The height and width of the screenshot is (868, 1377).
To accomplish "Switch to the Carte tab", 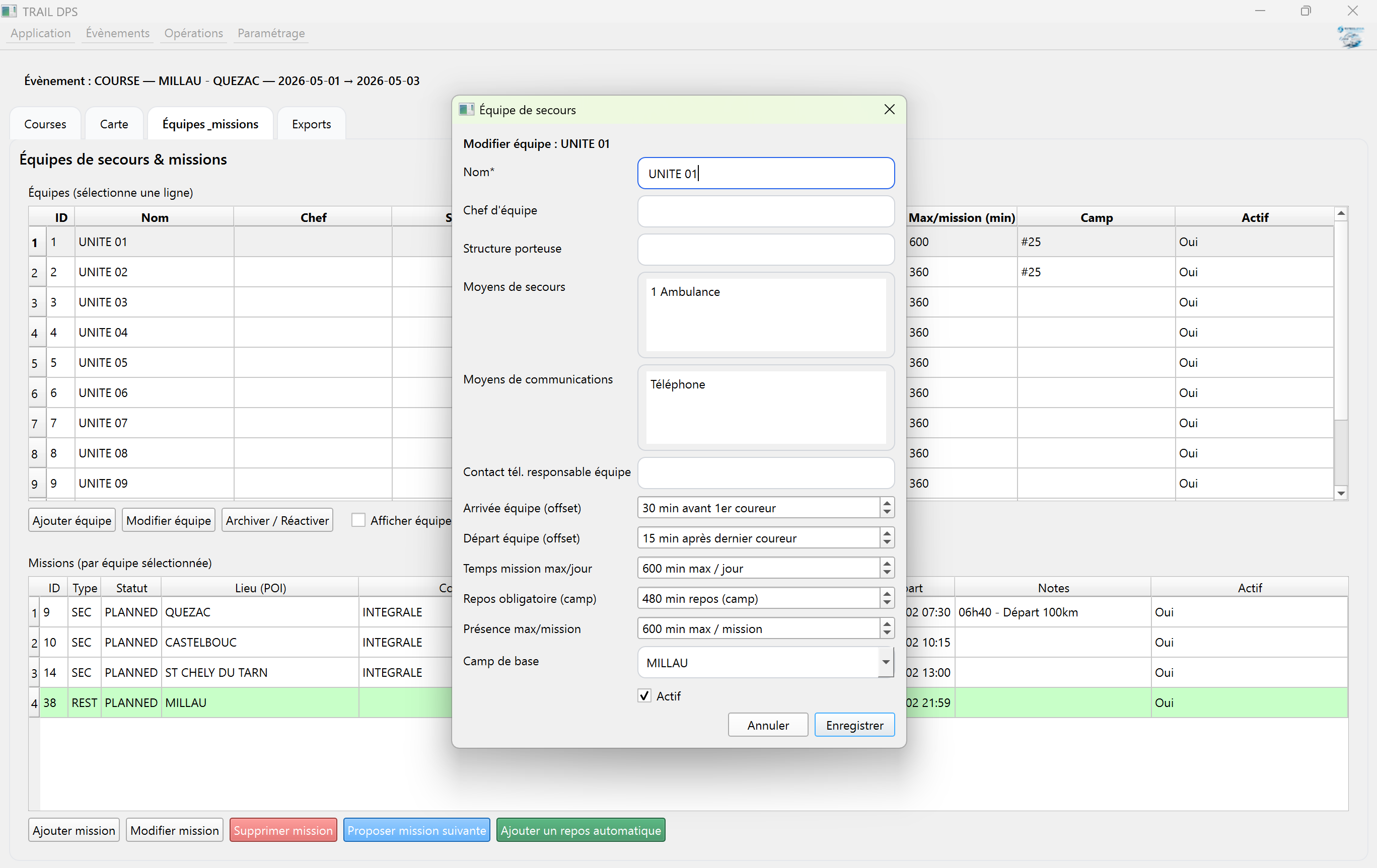I will (114, 124).
